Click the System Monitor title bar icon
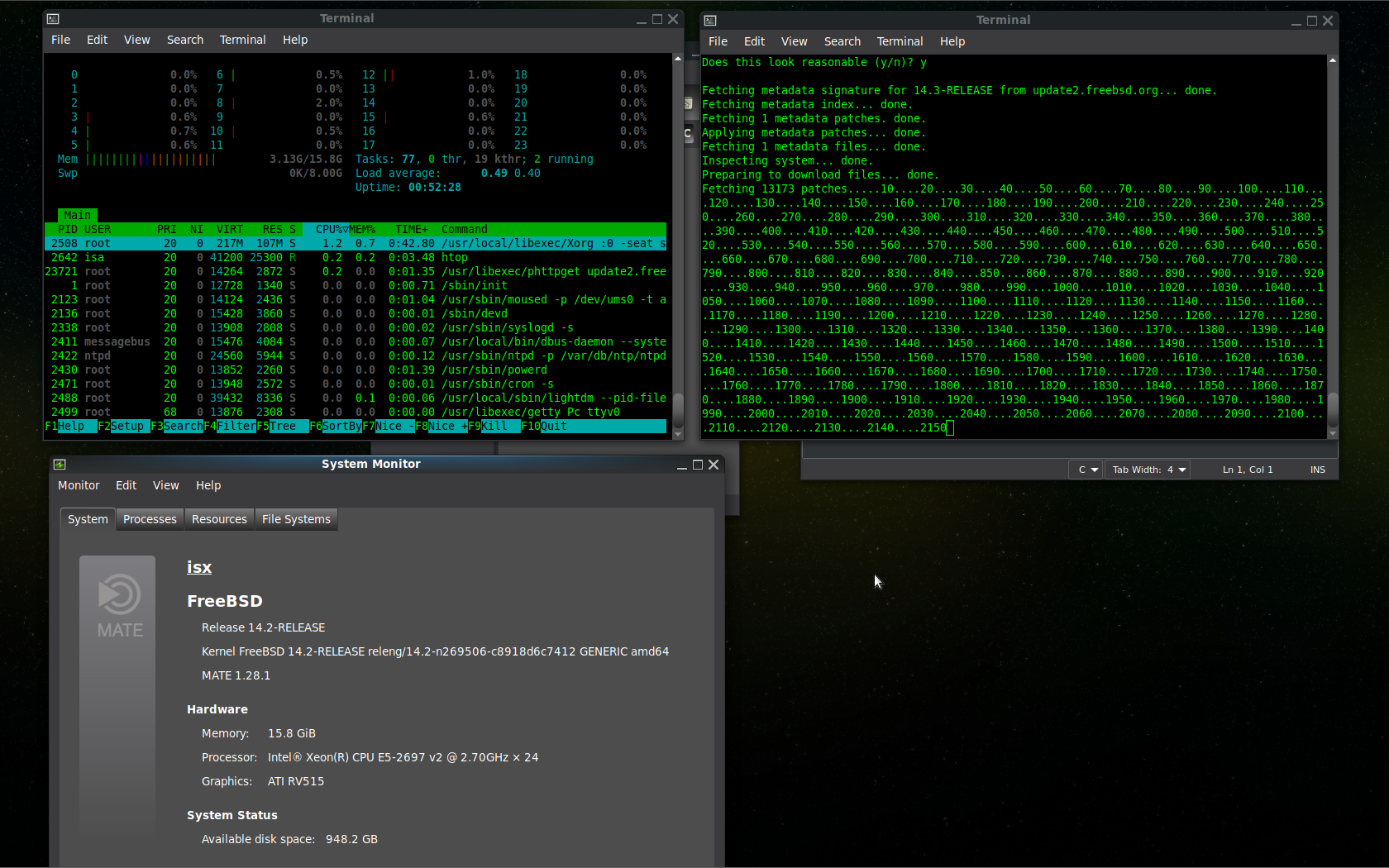 pos(59,464)
